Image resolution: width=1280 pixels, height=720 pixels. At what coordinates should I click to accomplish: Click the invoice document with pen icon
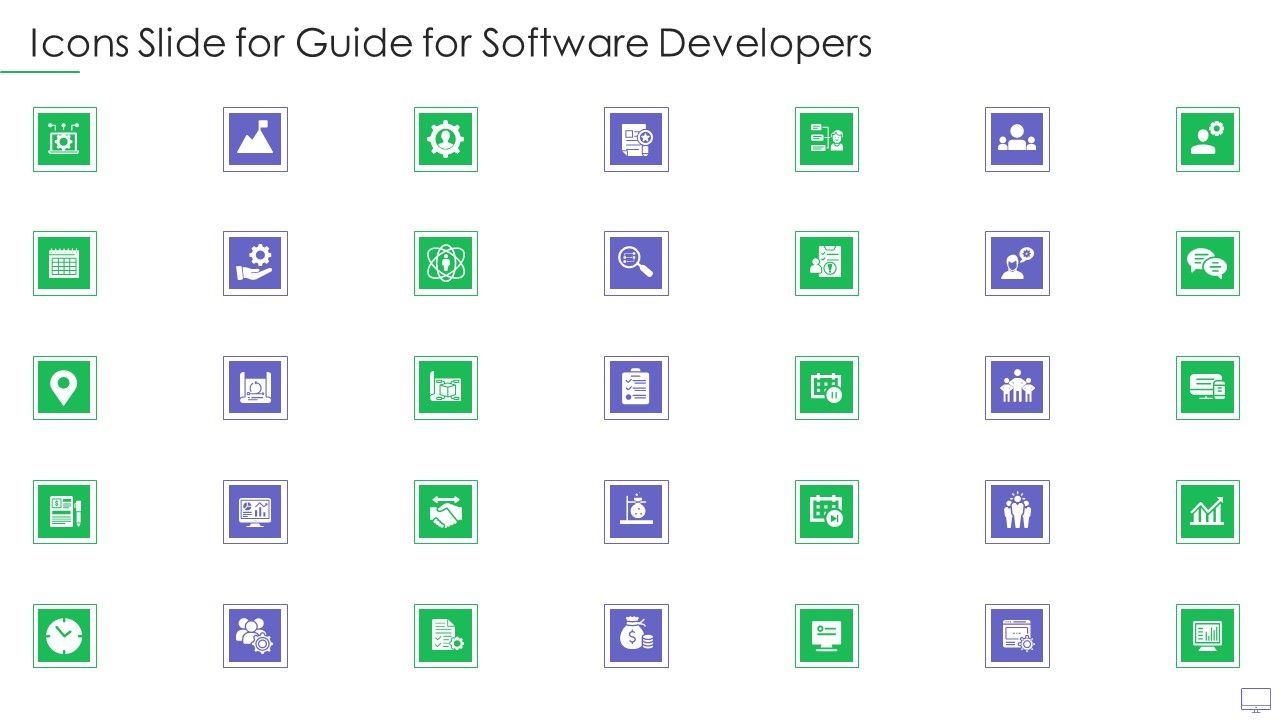65,512
